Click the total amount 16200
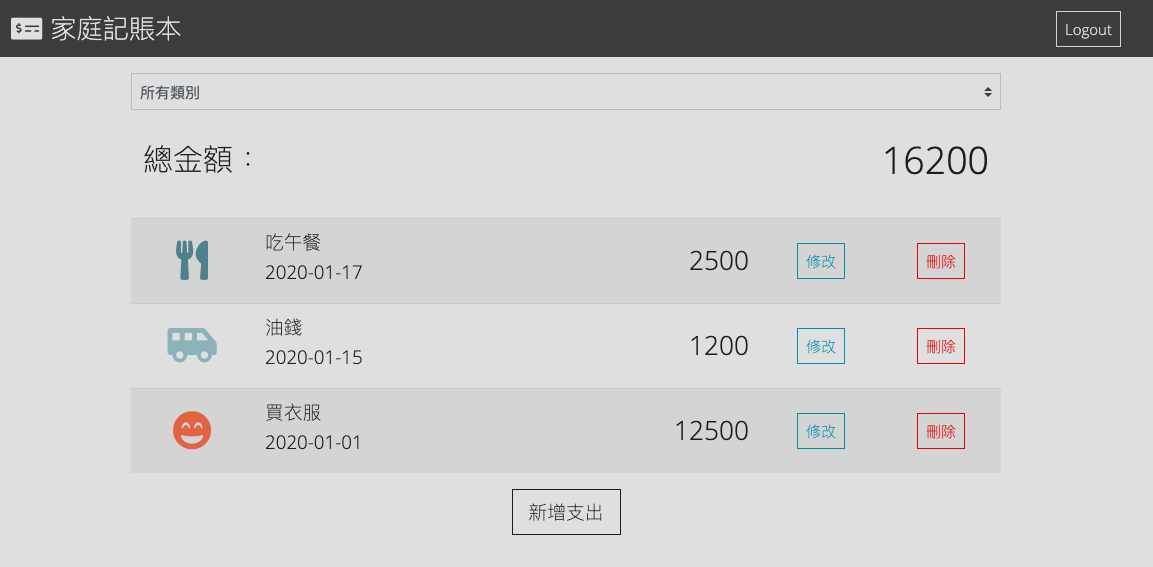 935,161
